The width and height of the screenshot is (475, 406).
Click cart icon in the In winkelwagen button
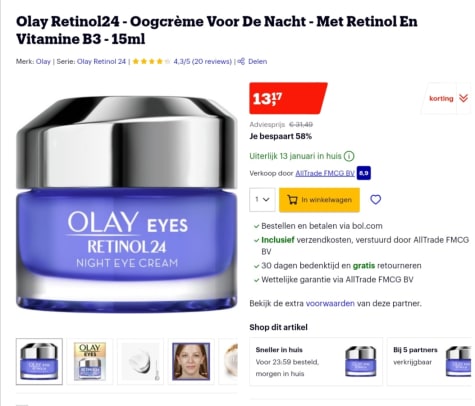(292, 200)
